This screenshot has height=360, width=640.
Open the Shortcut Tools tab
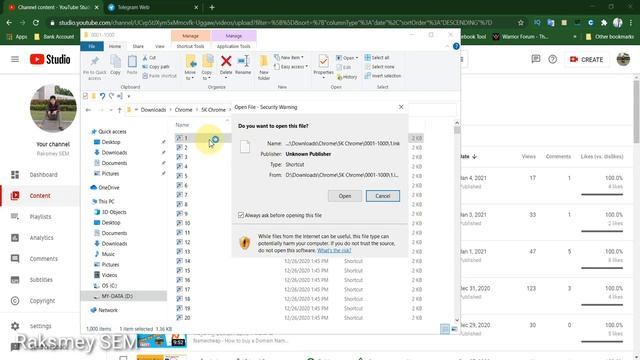190,47
